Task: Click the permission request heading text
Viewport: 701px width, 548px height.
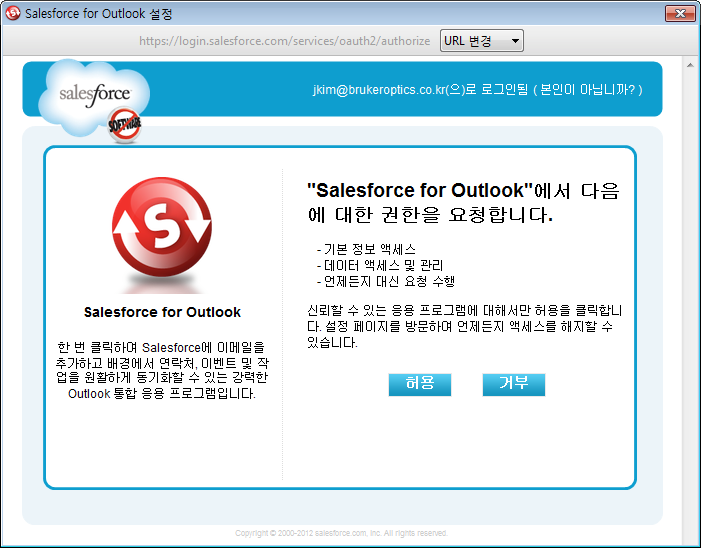Action: click(x=463, y=202)
